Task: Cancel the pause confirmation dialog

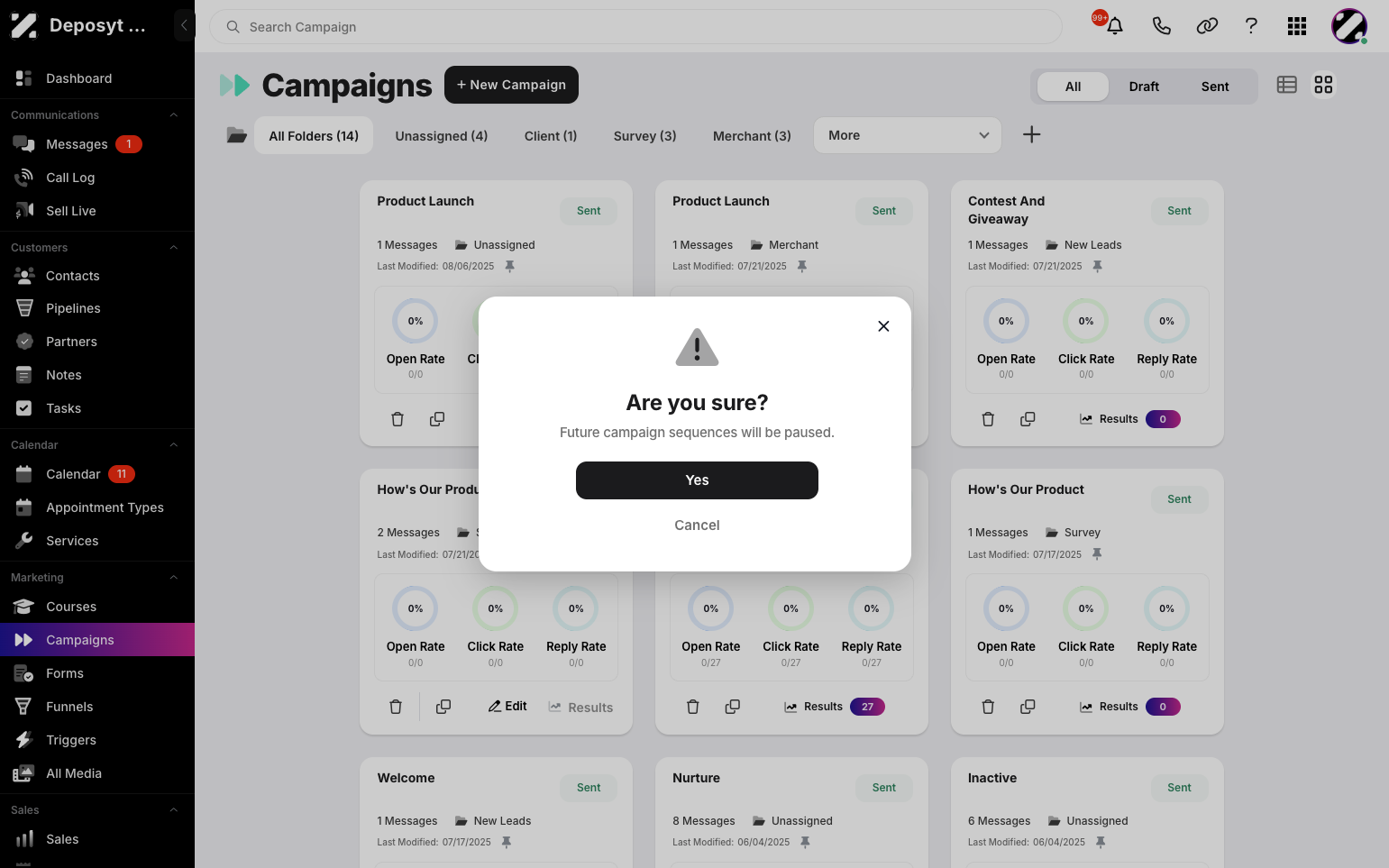Action: (697, 525)
